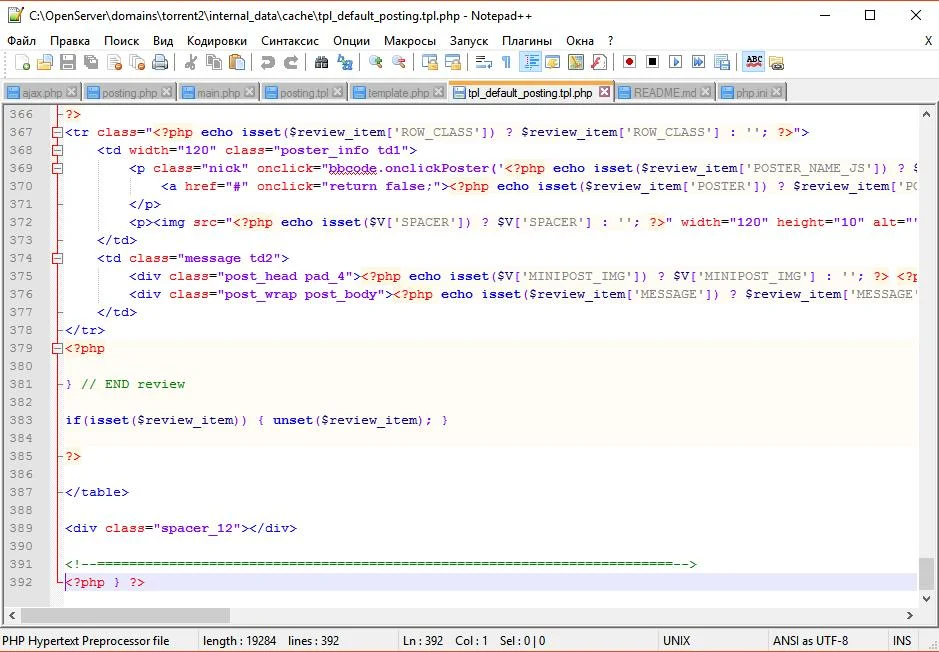Click the Print toolbar icon

[160, 62]
